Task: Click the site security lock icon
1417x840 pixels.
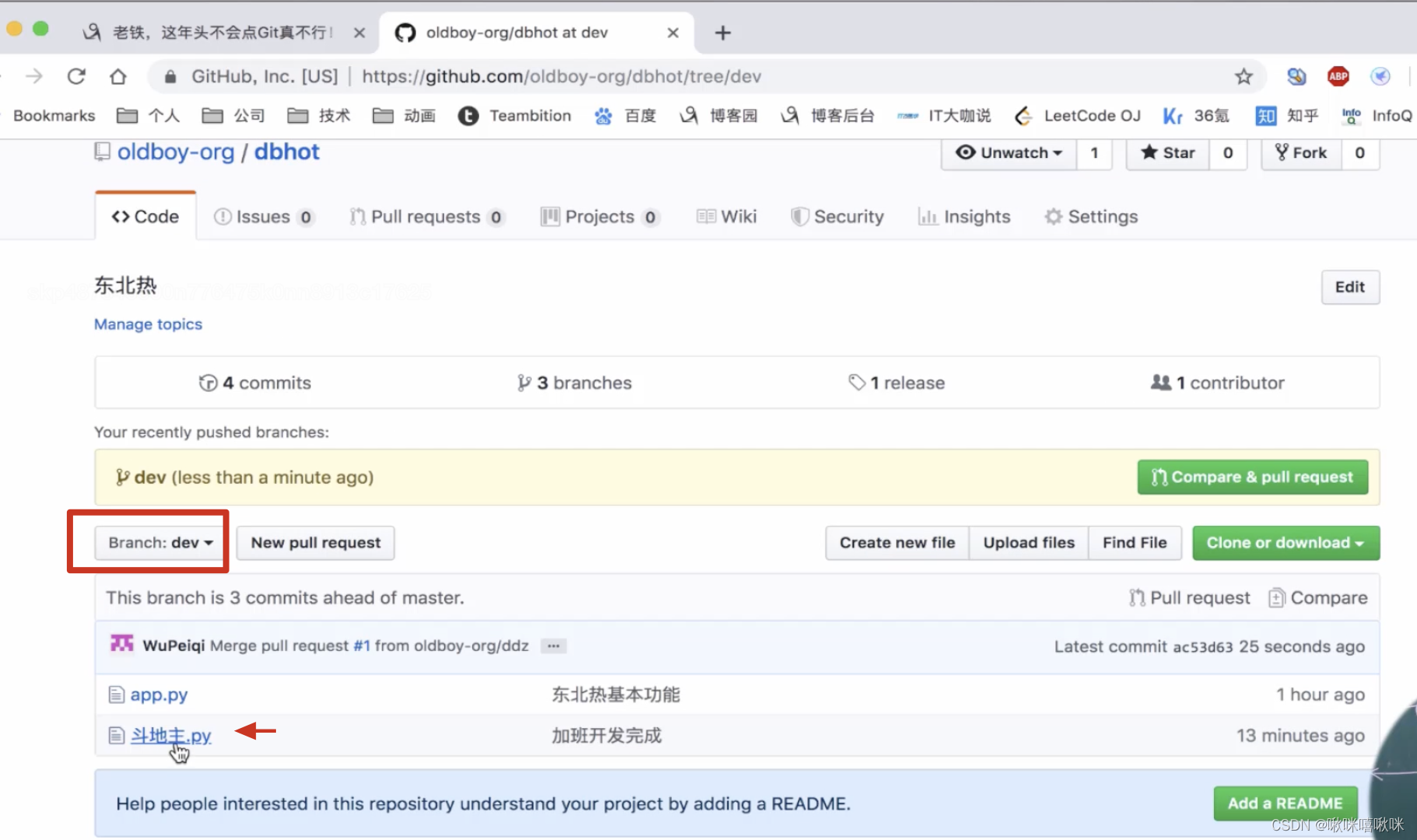Action: point(170,76)
